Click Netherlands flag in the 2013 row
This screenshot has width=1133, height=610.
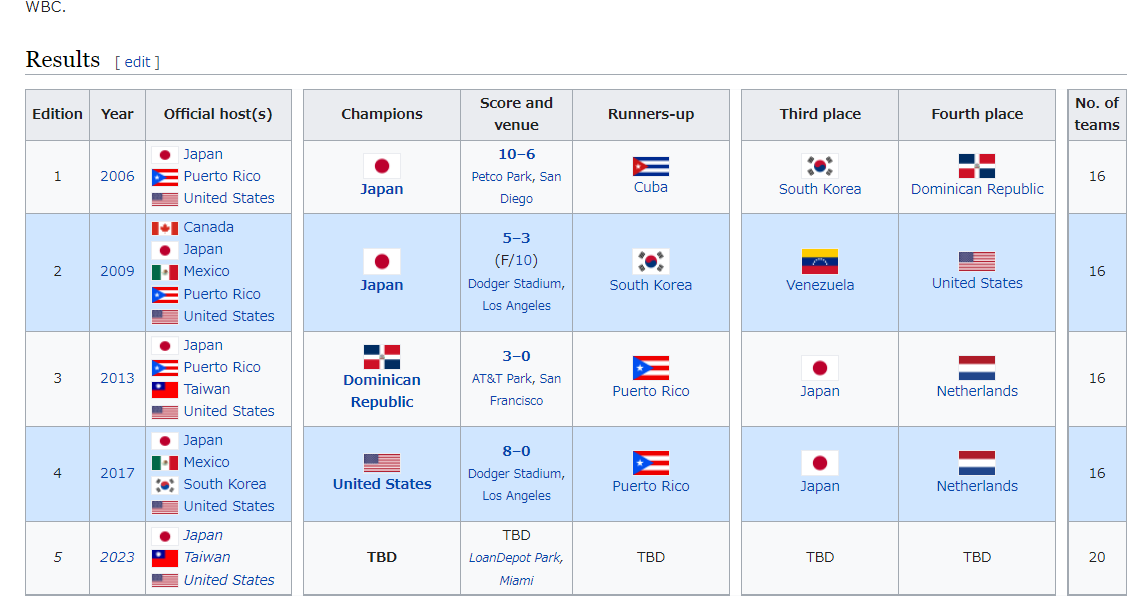pyautogui.click(x=977, y=368)
